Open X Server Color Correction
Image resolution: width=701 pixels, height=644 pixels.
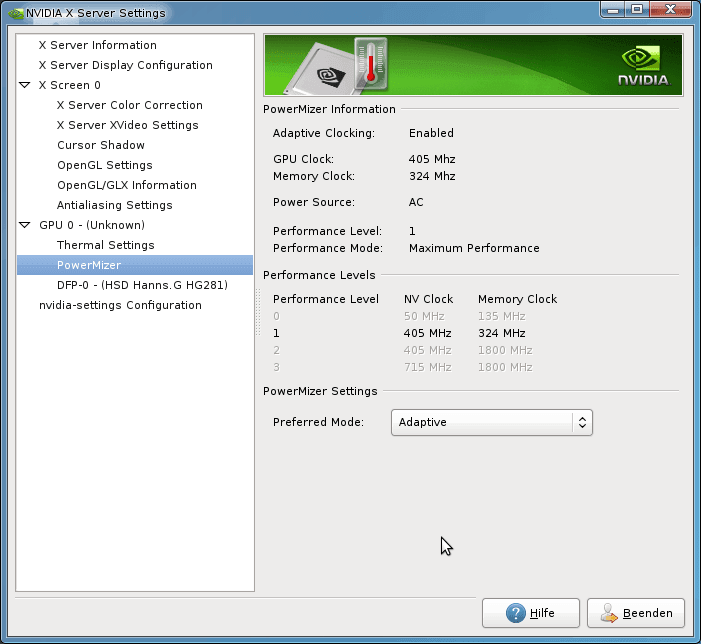coord(130,105)
